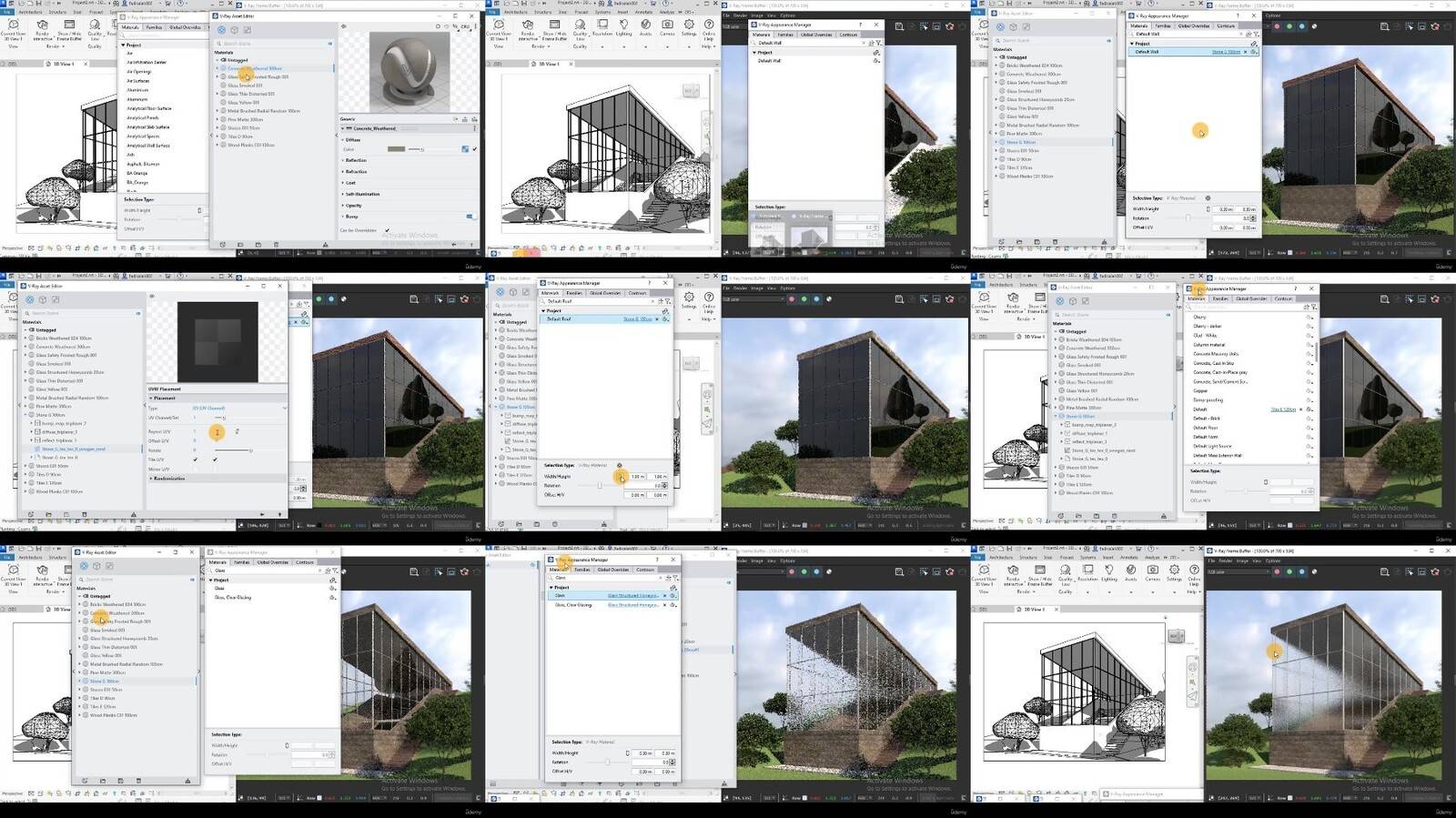Open Settings in the top-row Revit ribbon
Image resolution: width=1456 pixels, height=818 pixels.
[689, 27]
